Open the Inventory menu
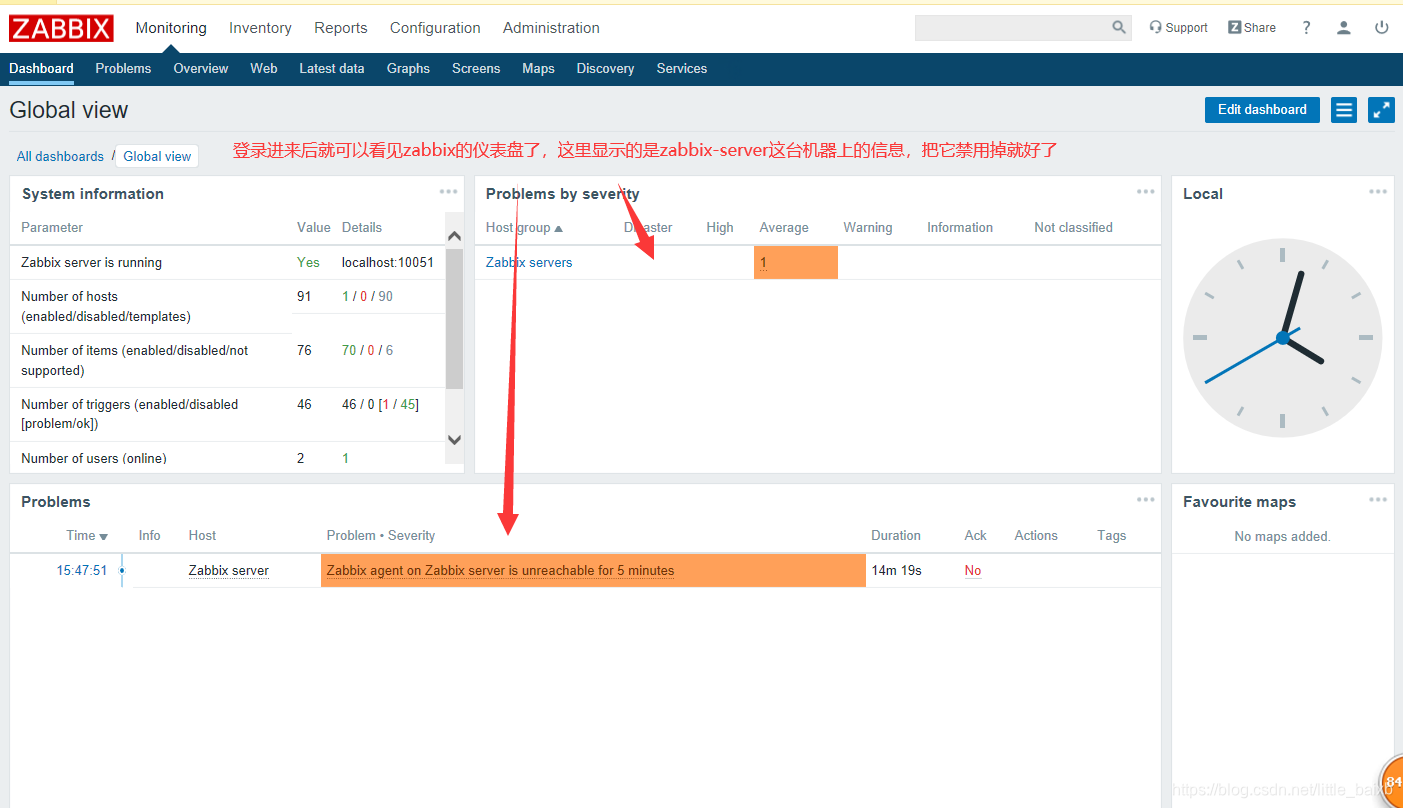The height and width of the screenshot is (808, 1403). pyautogui.click(x=260, y=28)
